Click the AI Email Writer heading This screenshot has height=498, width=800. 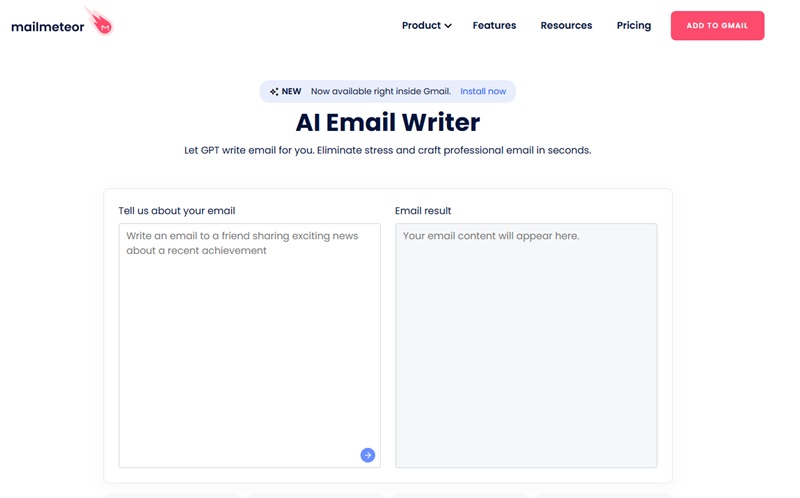pyautogui.click(x=388, y=122)
